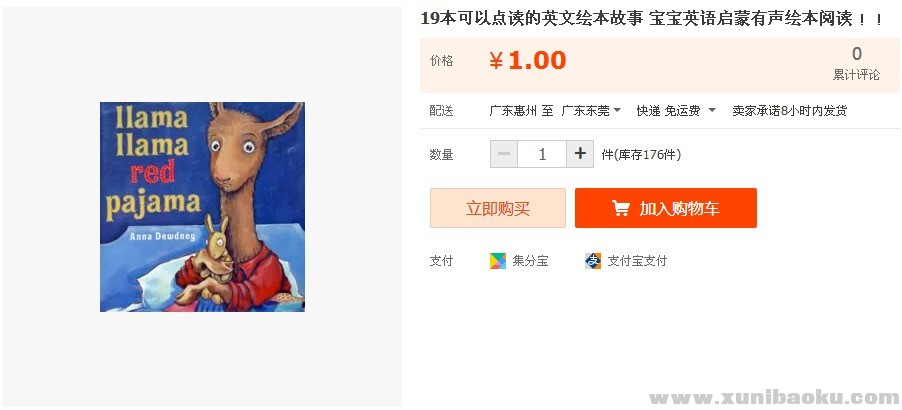Decrease quantity with the minus button
This screenshot has width=902, height=410.
click(x=504, y=154)
